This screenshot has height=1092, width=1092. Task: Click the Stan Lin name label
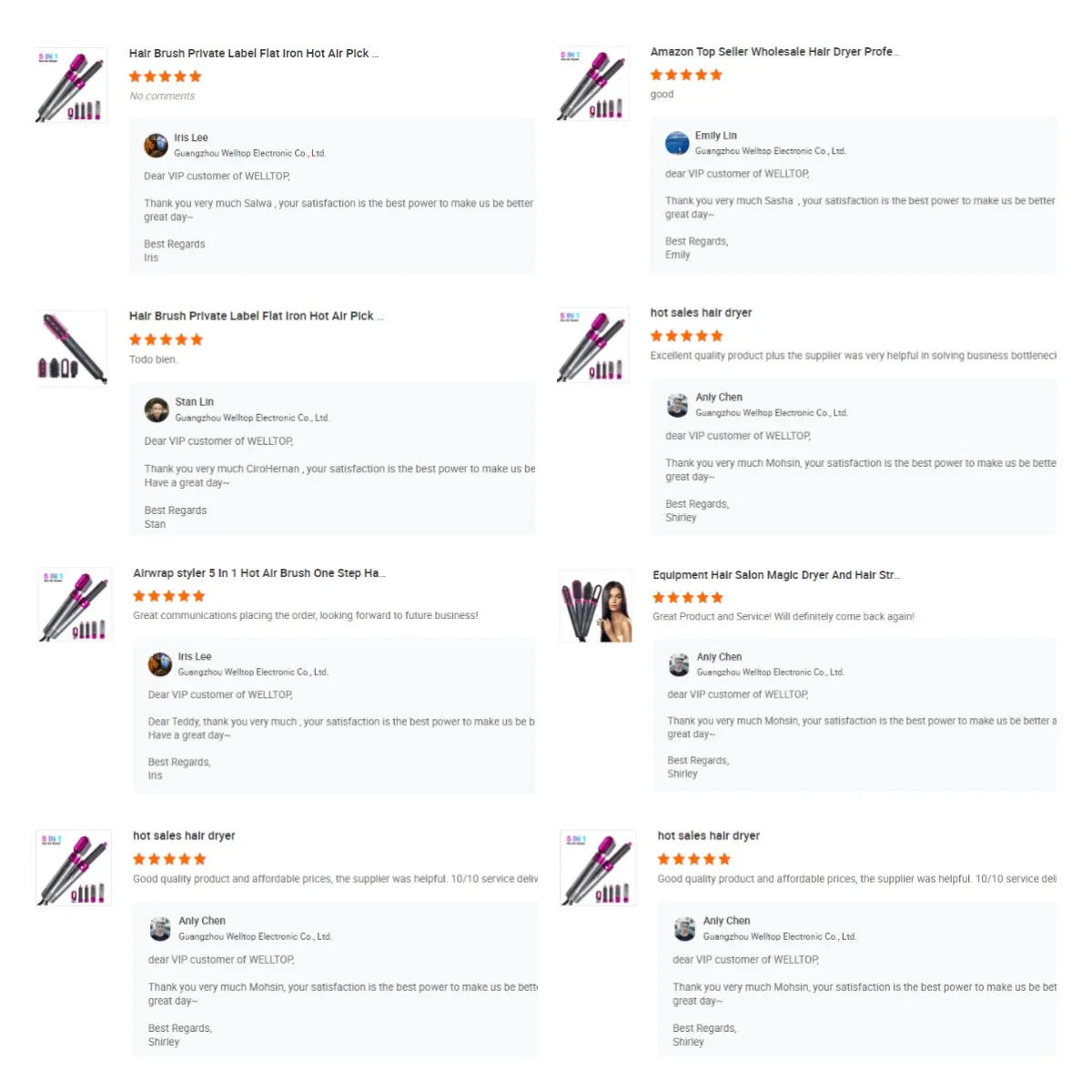click(x=195, y=401)
